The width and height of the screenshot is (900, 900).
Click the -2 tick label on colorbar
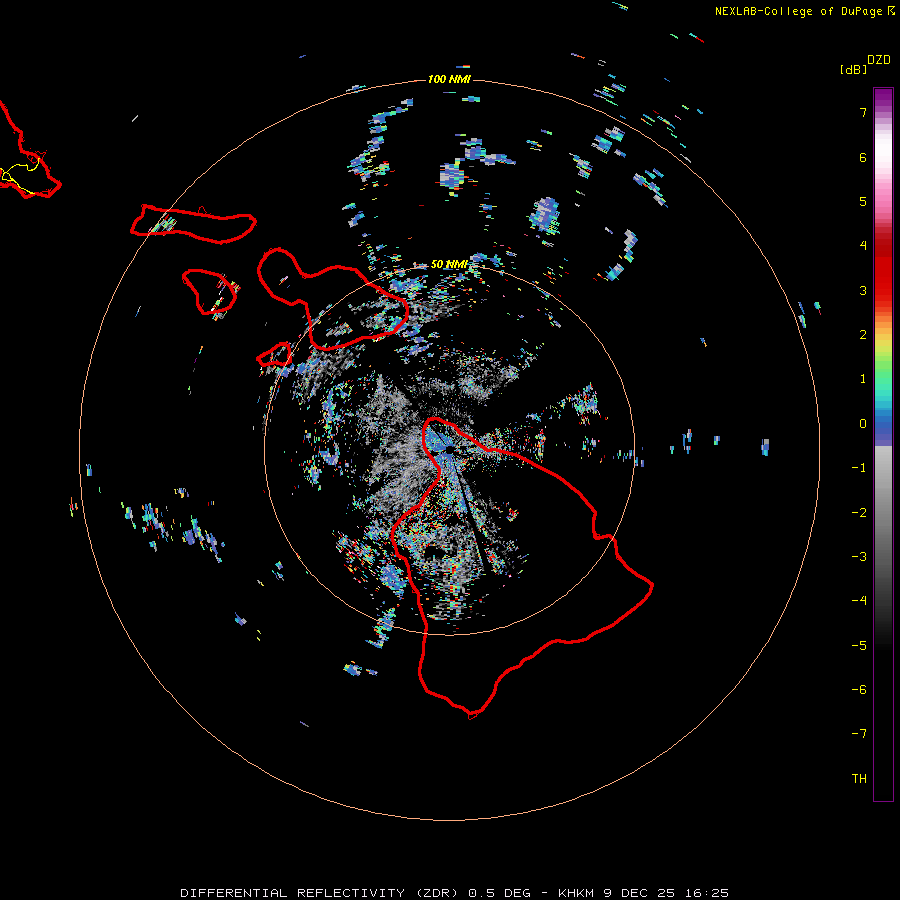859,513
